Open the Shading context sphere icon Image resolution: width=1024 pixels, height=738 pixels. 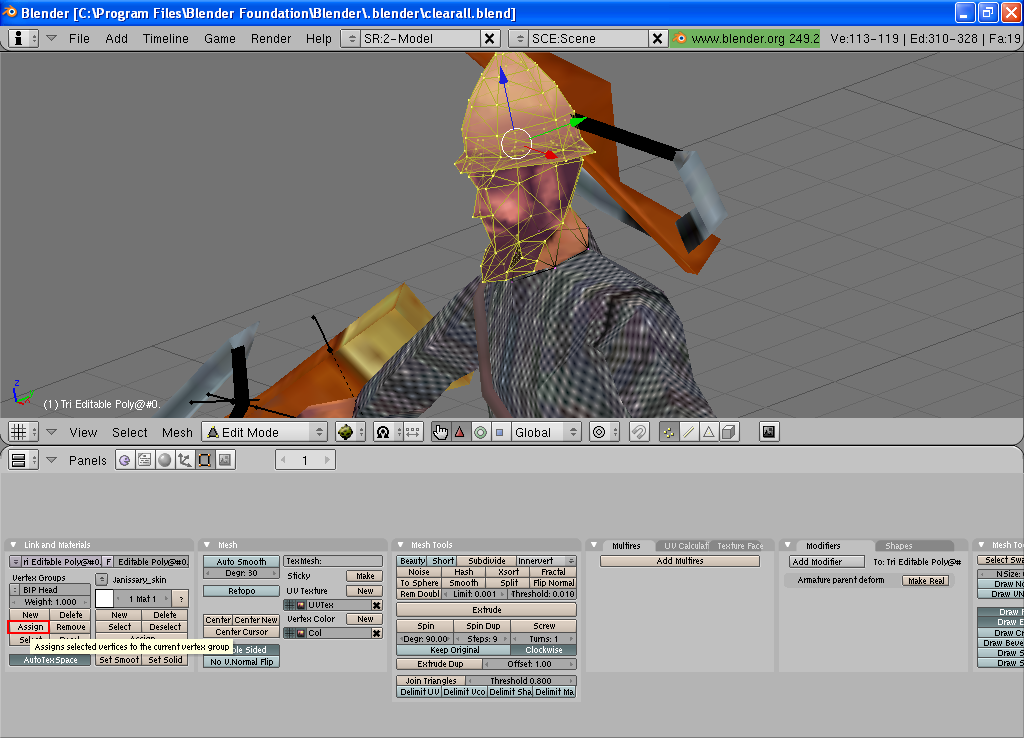165,460
